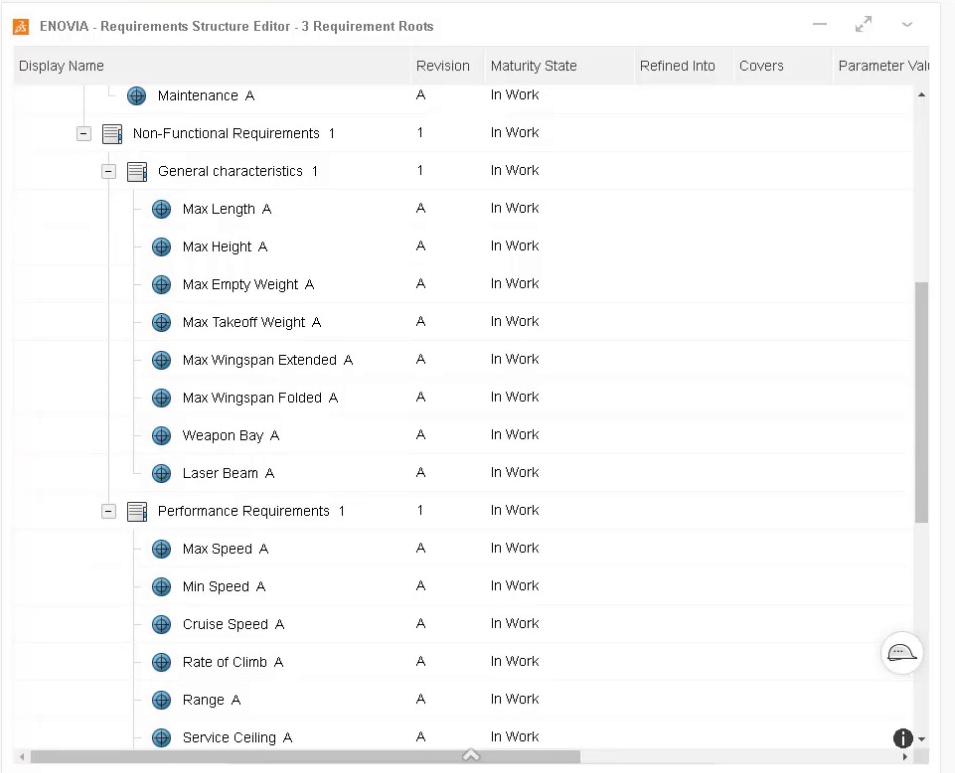Image resolution: width=955 pixels, height=773 pixels.
Task: Select the Max Speed A row label
Action: pyautogui.click(x=225, y=549)
